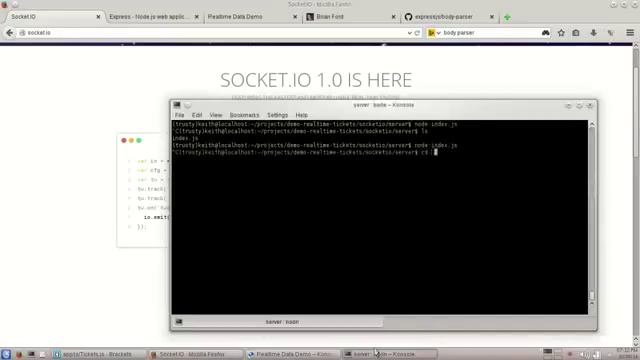
Task: Switch to expressjs/body-parser GitHub tab
Action: click(x=448, y=17)
